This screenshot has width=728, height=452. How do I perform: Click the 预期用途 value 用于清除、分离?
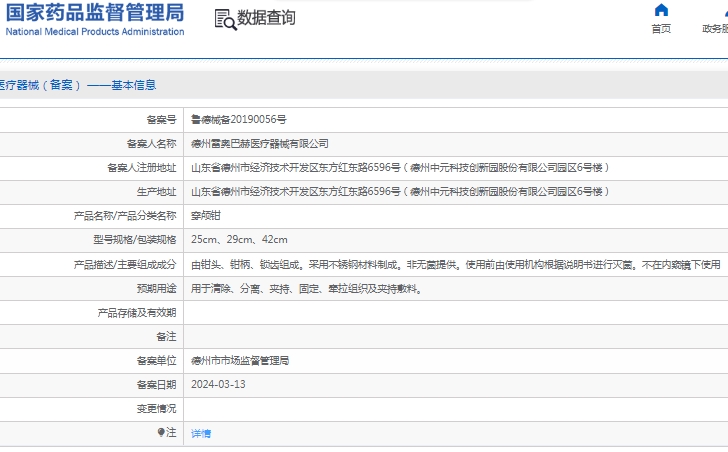coord(306,289)
